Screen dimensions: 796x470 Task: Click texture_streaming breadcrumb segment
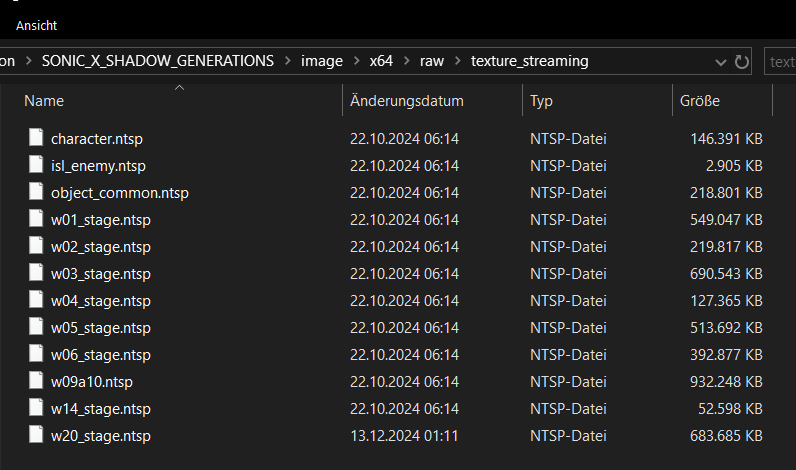(x=529, y=61)
